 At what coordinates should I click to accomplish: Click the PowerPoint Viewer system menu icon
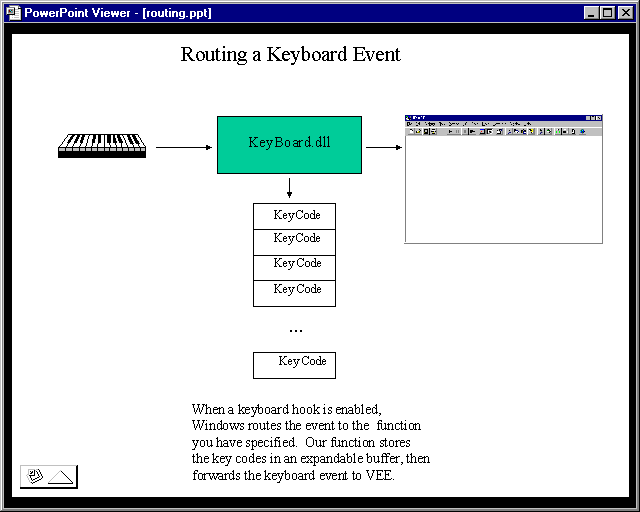click(13, 13)
